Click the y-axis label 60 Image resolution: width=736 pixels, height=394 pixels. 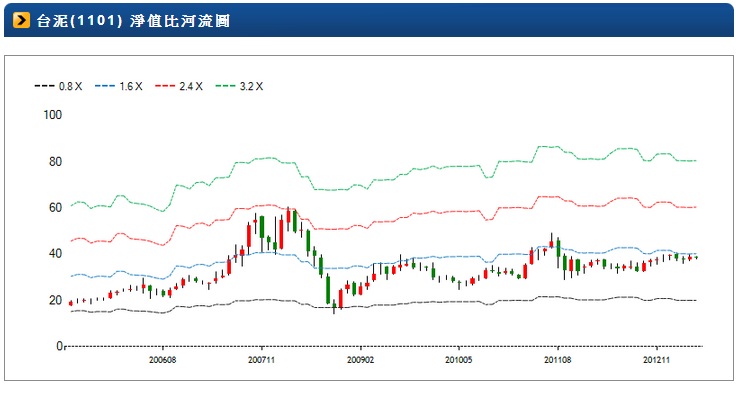[x=55, y=208]
